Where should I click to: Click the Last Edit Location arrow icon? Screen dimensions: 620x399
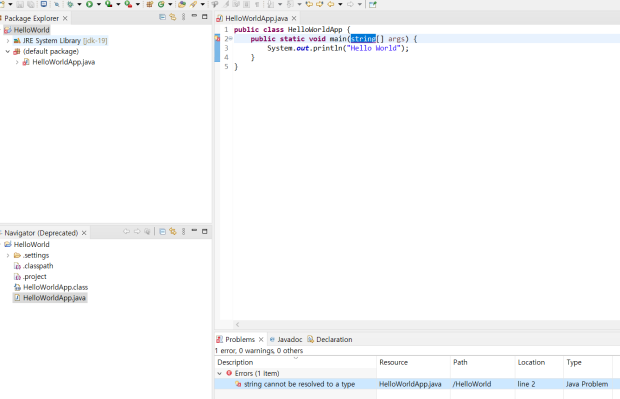point(309,4)
